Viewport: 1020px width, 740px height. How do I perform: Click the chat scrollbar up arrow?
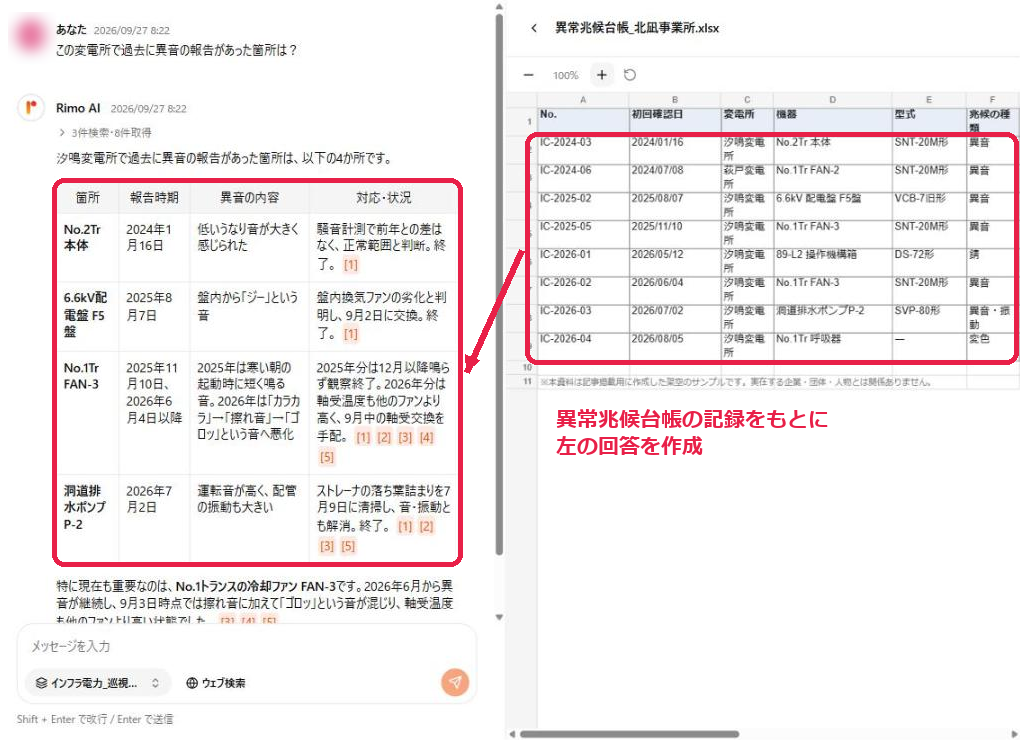(x=499, y=7)
